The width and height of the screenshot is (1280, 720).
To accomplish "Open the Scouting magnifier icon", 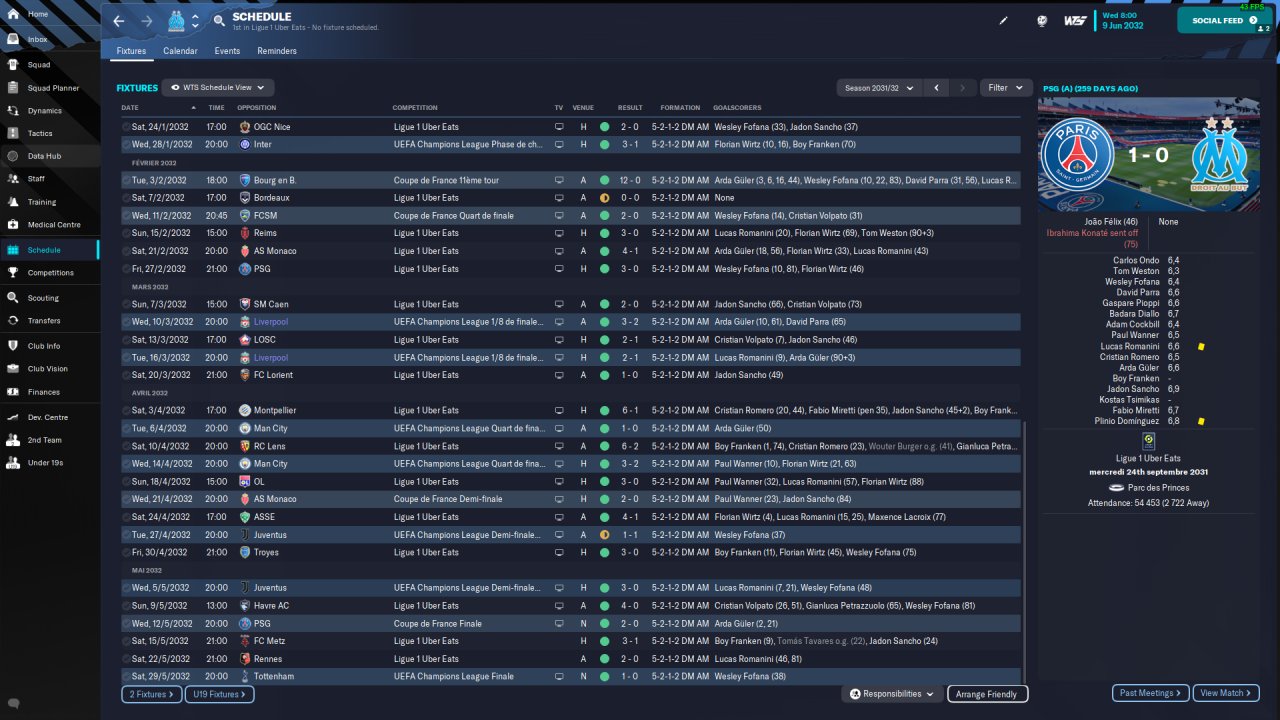I will (13, 298).
